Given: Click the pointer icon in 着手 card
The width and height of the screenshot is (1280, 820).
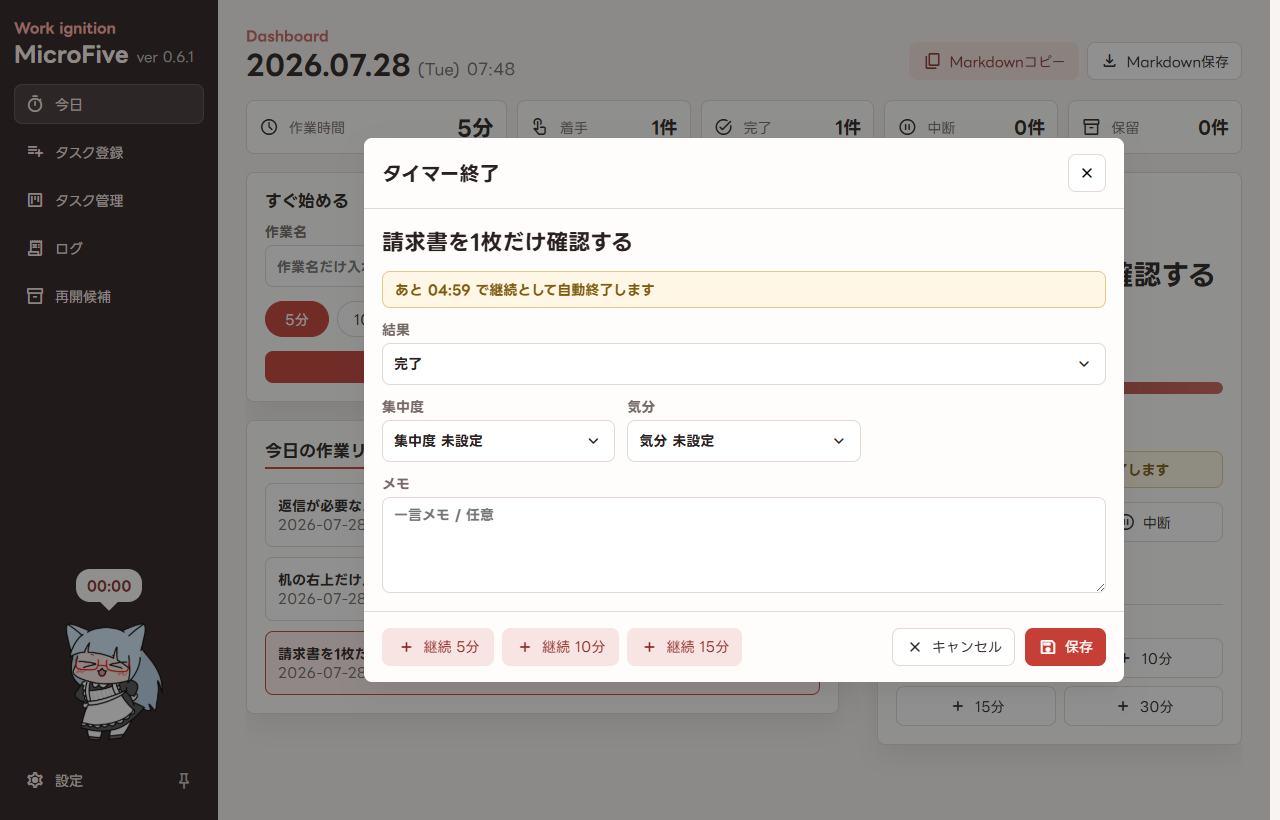Looking at the screenshot, I should 540,127.
